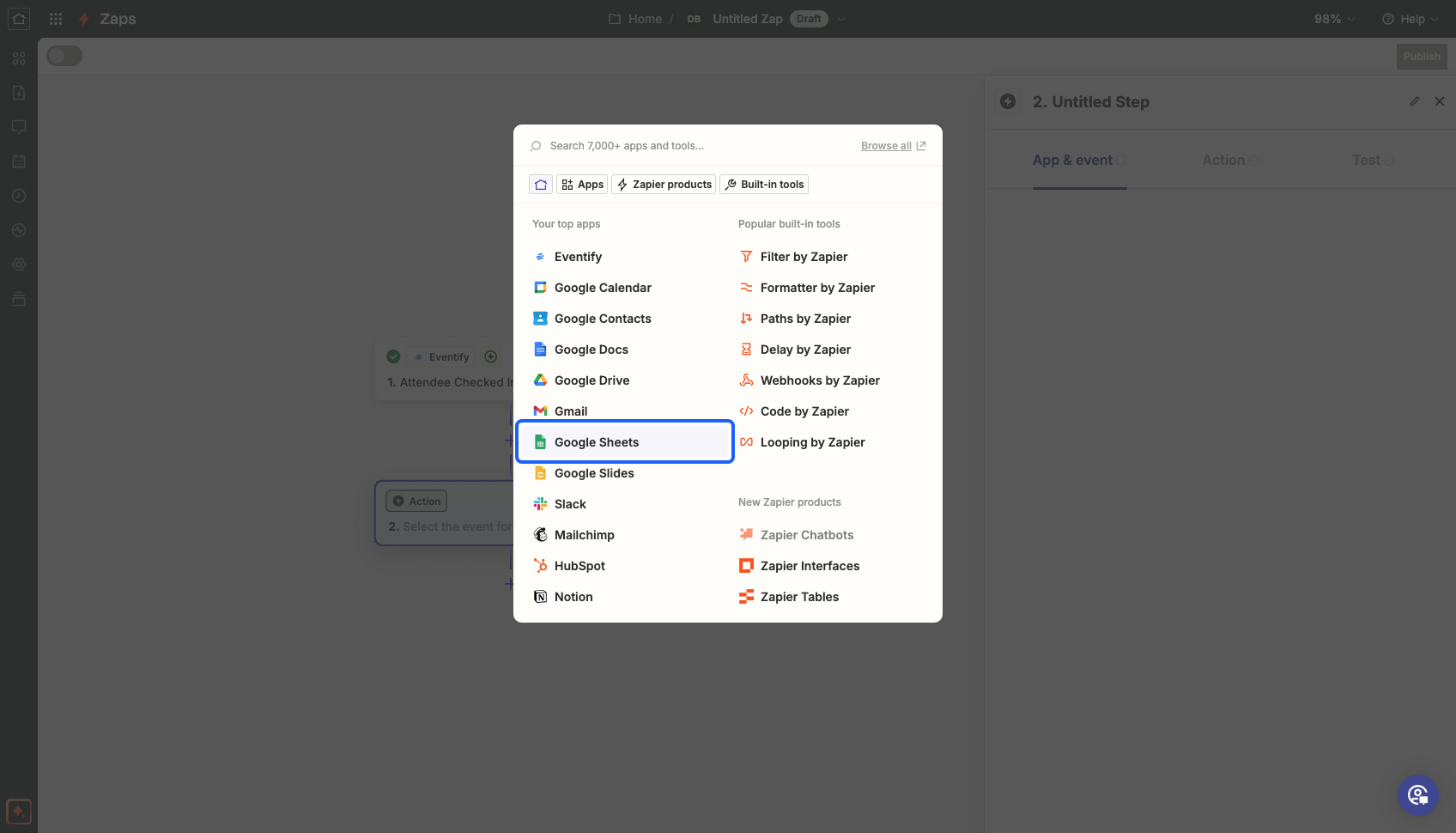Open the Test tab in side panel
1456x833 pixels.
pyautogui.click(x=1373, y=160)
